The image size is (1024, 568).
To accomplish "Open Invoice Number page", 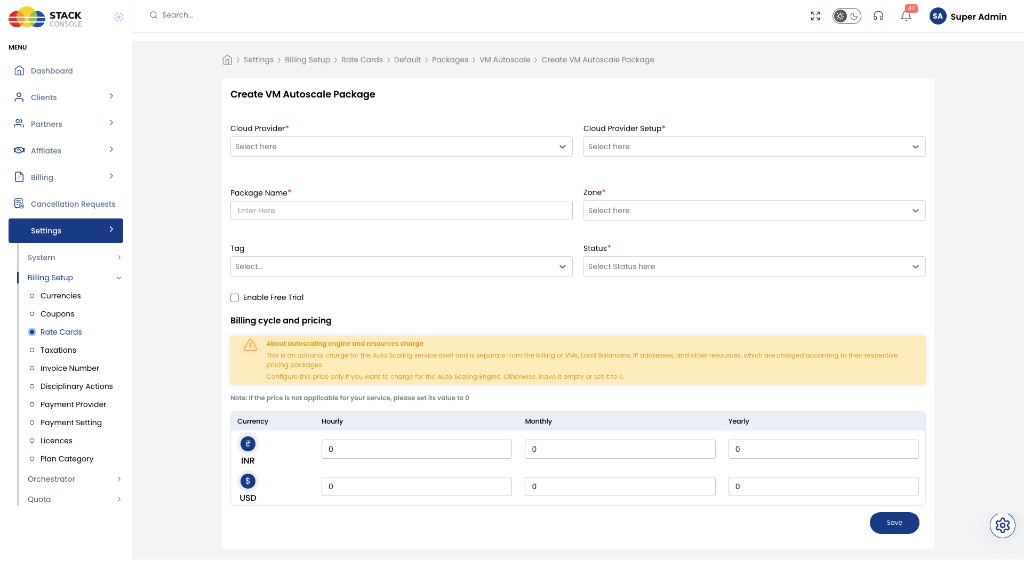I will pyautogui.click(x=69, y=368).
